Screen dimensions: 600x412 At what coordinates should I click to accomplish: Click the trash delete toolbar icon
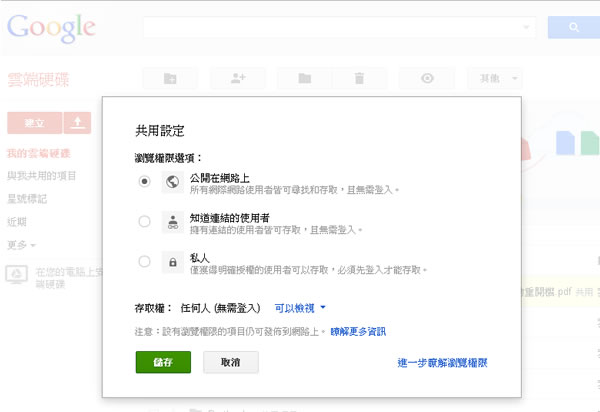[359, 78]
